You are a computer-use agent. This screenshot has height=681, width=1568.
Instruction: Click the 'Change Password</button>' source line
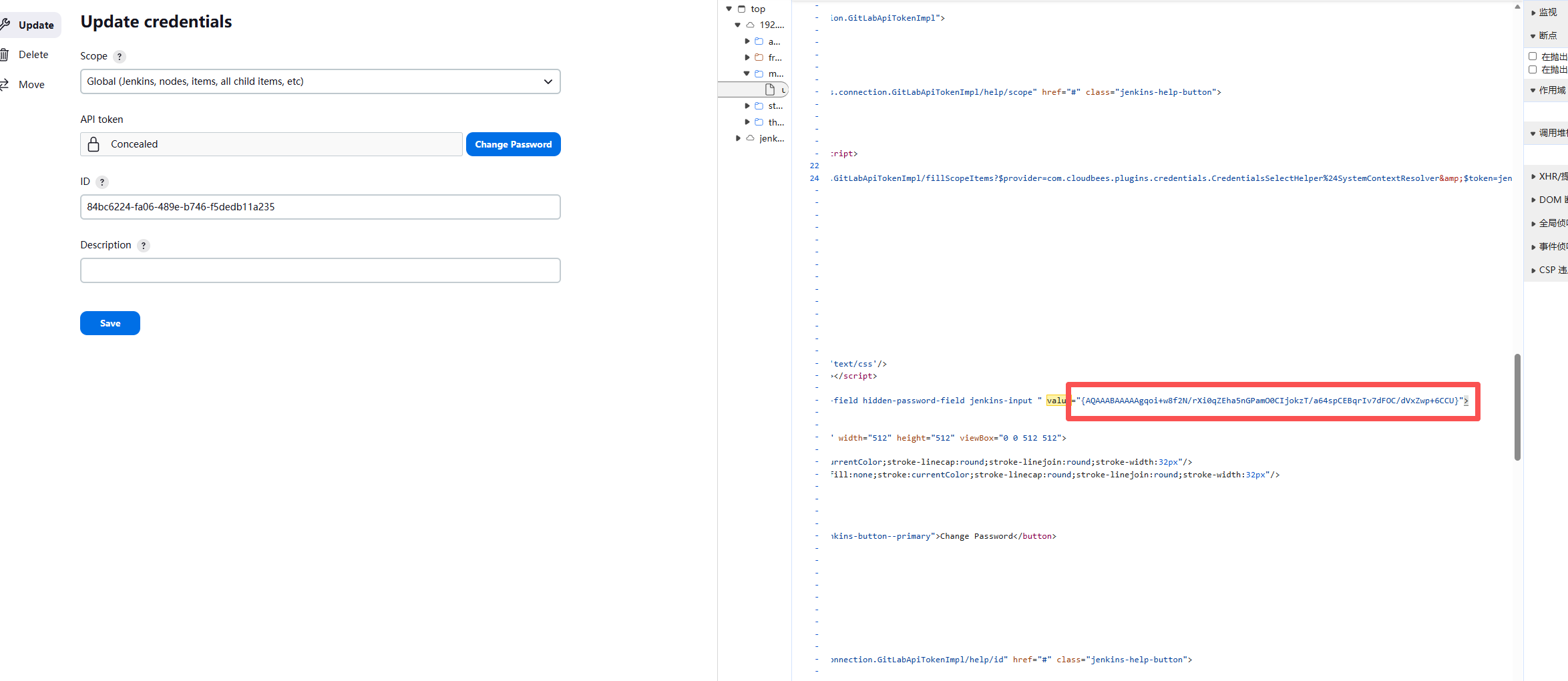(x=944, y=536)
